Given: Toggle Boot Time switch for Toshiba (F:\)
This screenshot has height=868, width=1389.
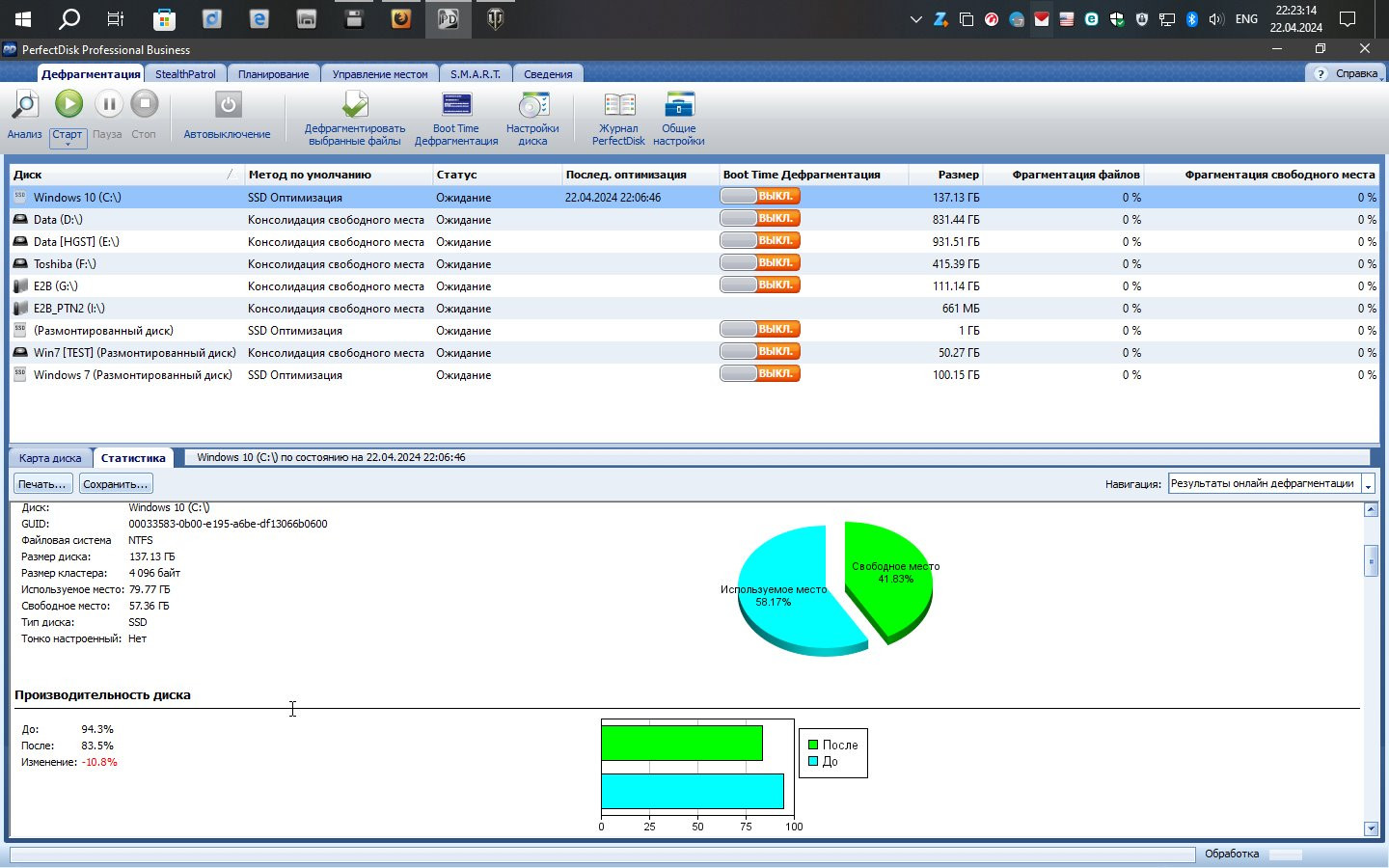Looking at the screenshot, I should (x=759, y=263).
